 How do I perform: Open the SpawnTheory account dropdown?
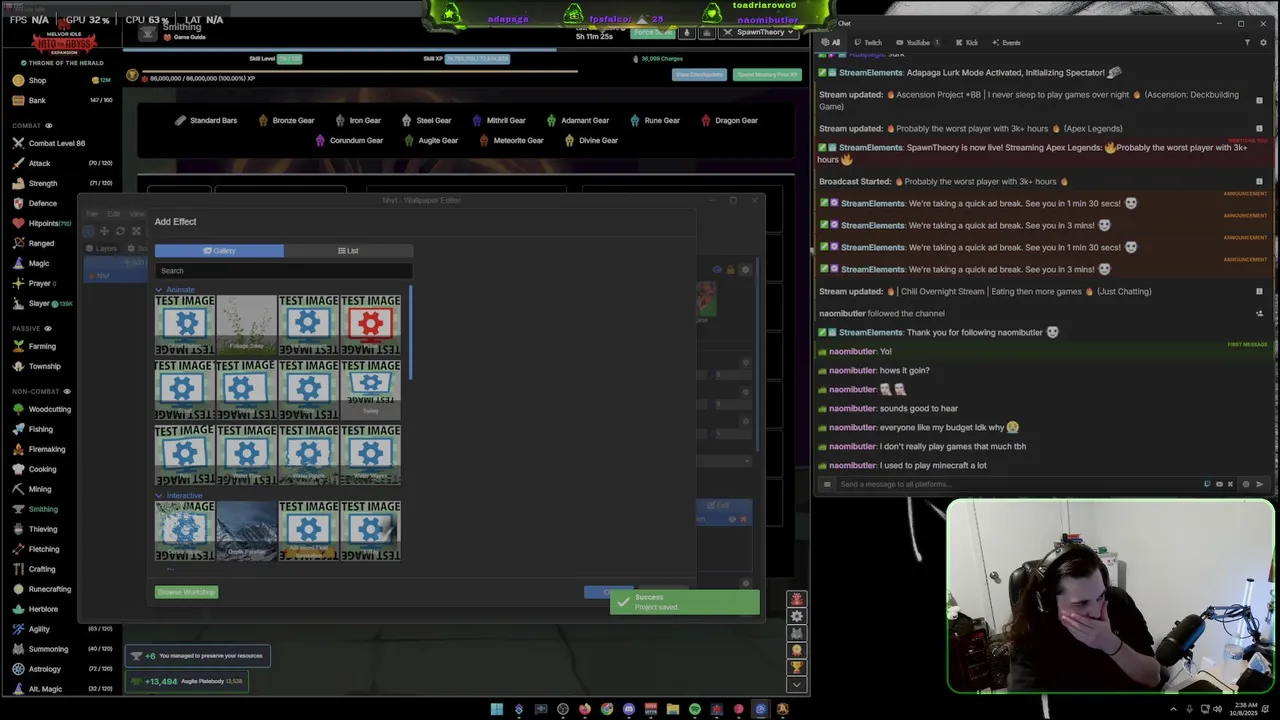tap(758, 32)
